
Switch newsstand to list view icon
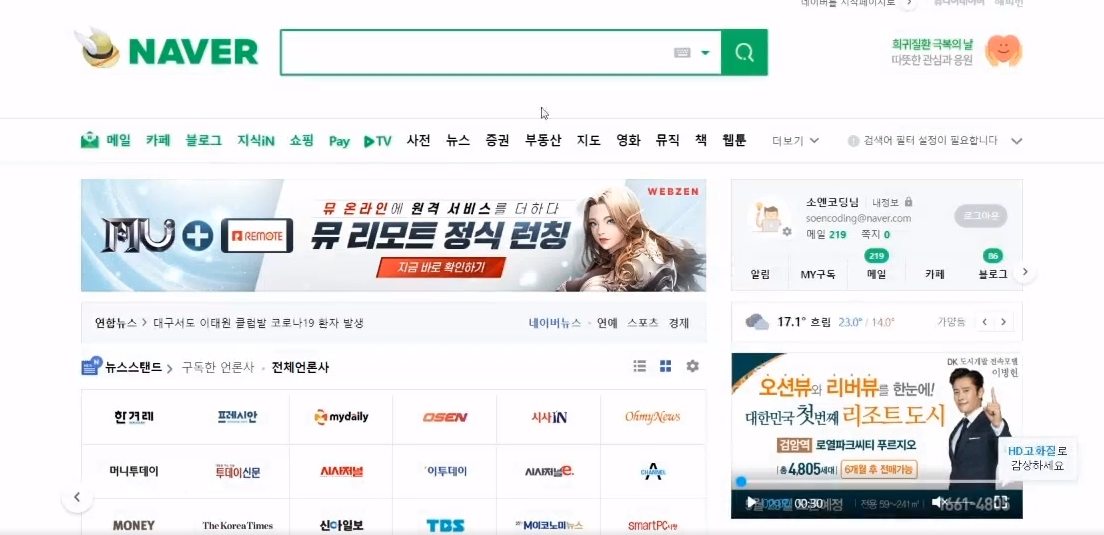click(639, 366)
